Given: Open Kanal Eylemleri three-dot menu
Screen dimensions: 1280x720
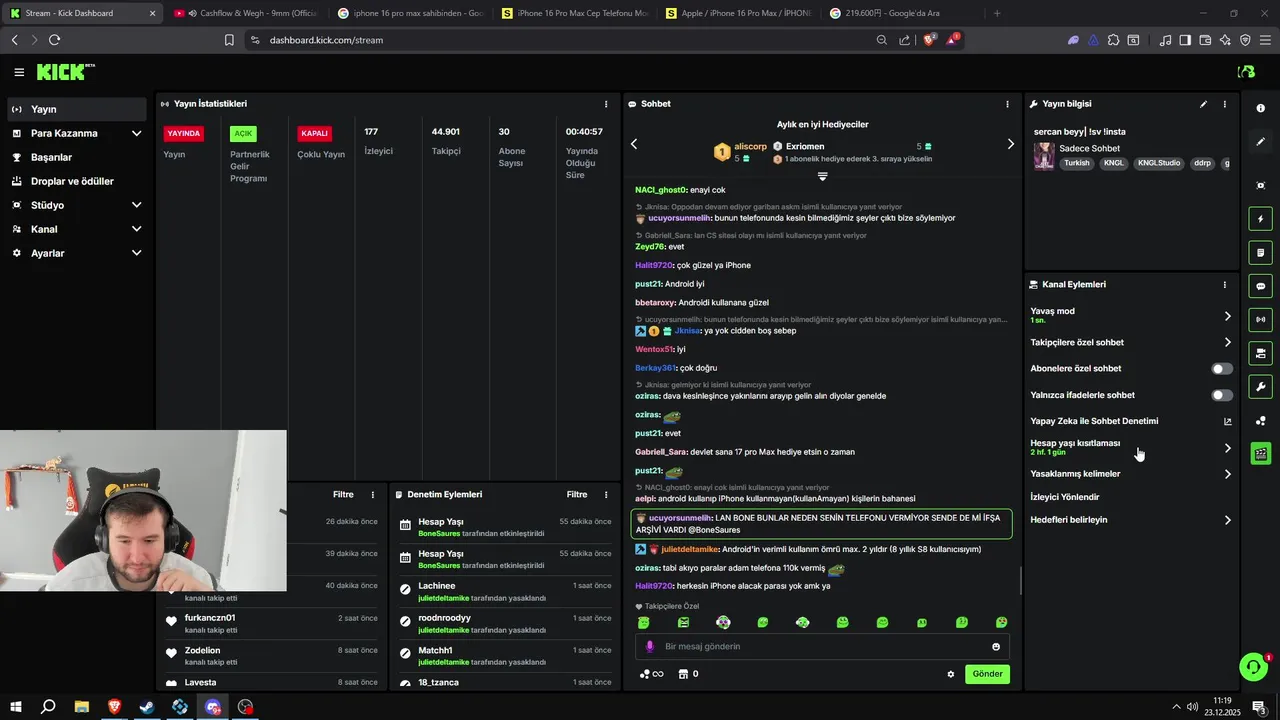Looking at the screenshot, I should pyautogui.click(x=1225, y=285).
